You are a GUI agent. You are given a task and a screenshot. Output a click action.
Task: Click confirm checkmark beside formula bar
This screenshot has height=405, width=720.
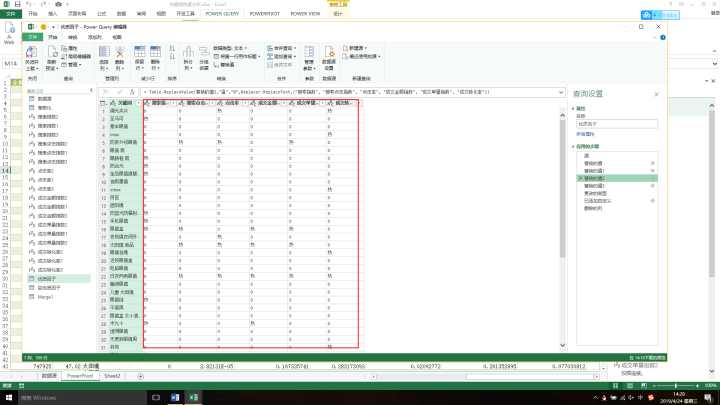(x=119, y=92)
